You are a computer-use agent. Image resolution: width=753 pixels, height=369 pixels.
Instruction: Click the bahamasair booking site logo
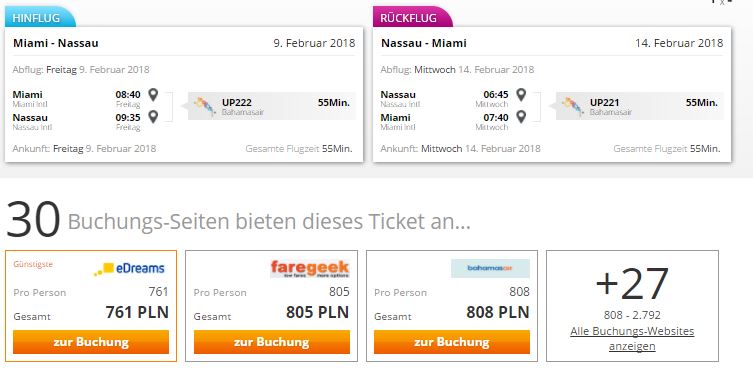(490, 268)
